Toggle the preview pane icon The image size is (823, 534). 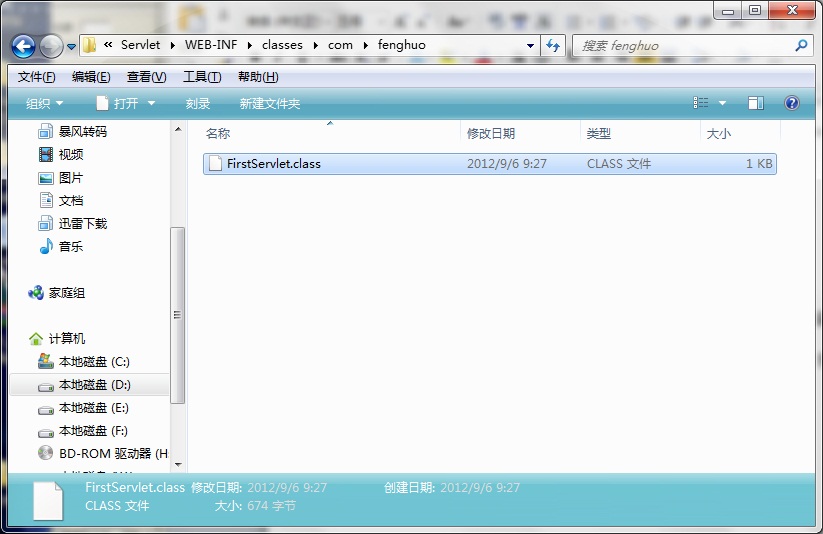tap(756, 103)
